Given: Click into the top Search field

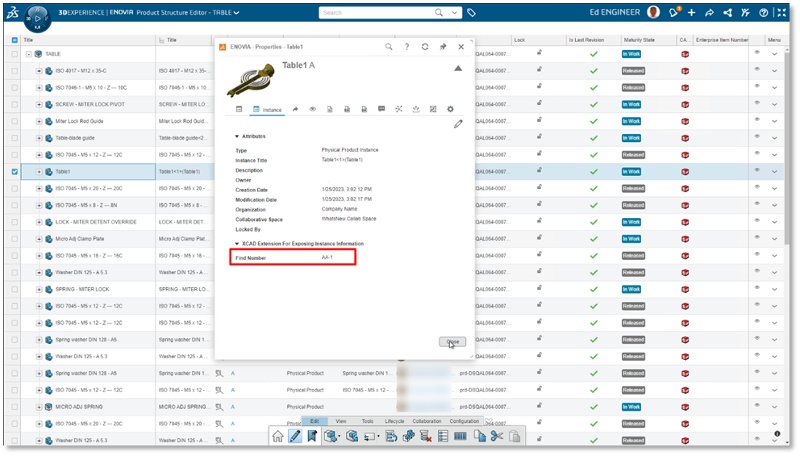Looking at the screenshot, I should (378, 13).
